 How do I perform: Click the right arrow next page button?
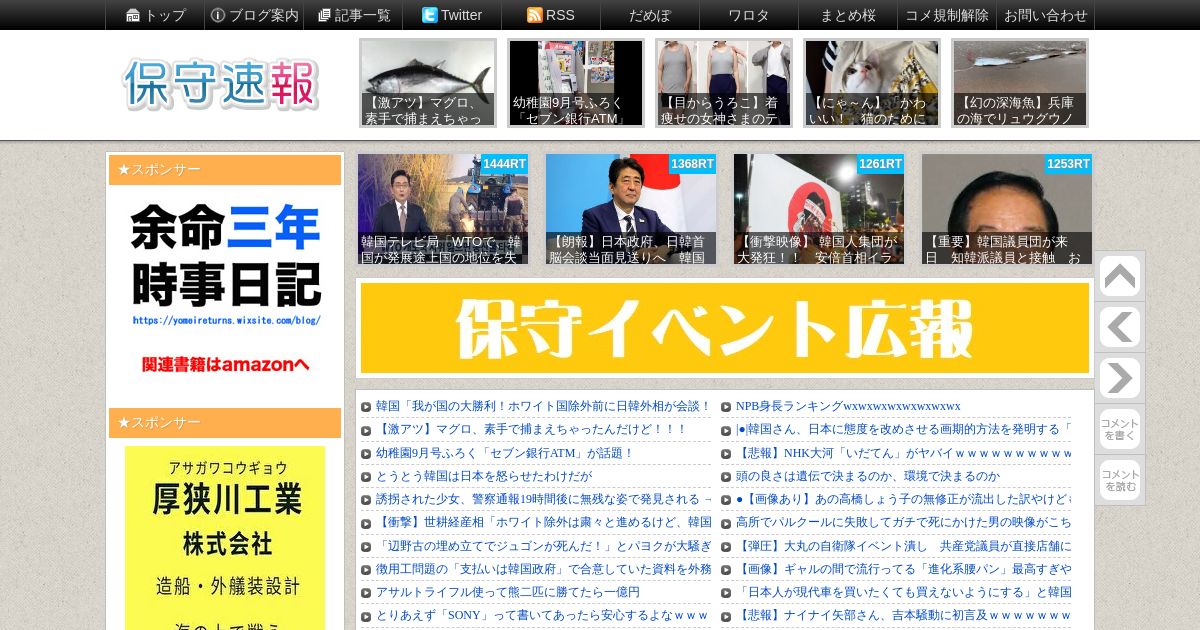tap(1120, 378)
